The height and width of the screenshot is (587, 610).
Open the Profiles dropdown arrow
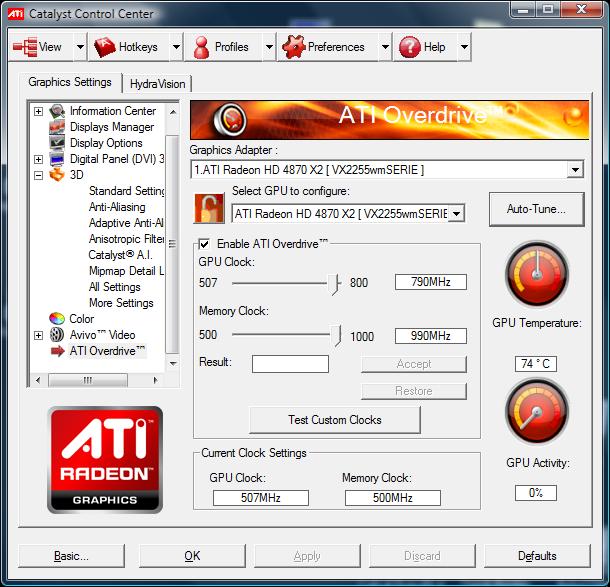(x=269, y=47)
